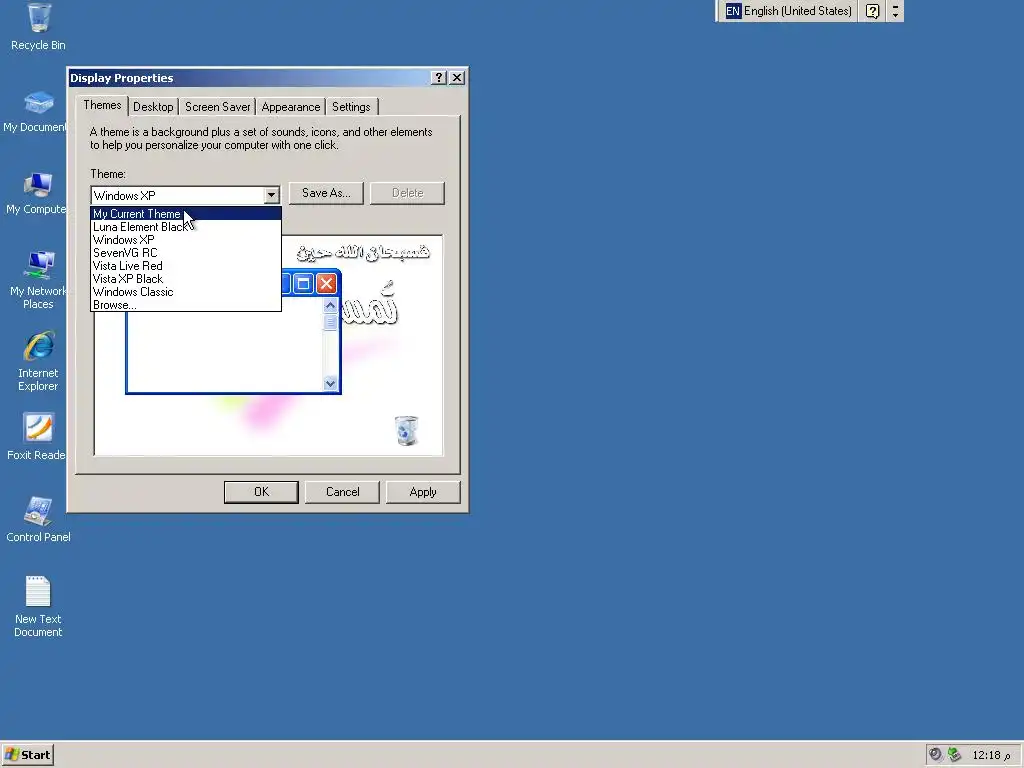Select My Network Places desktop icon

click(x=38, y=280)
